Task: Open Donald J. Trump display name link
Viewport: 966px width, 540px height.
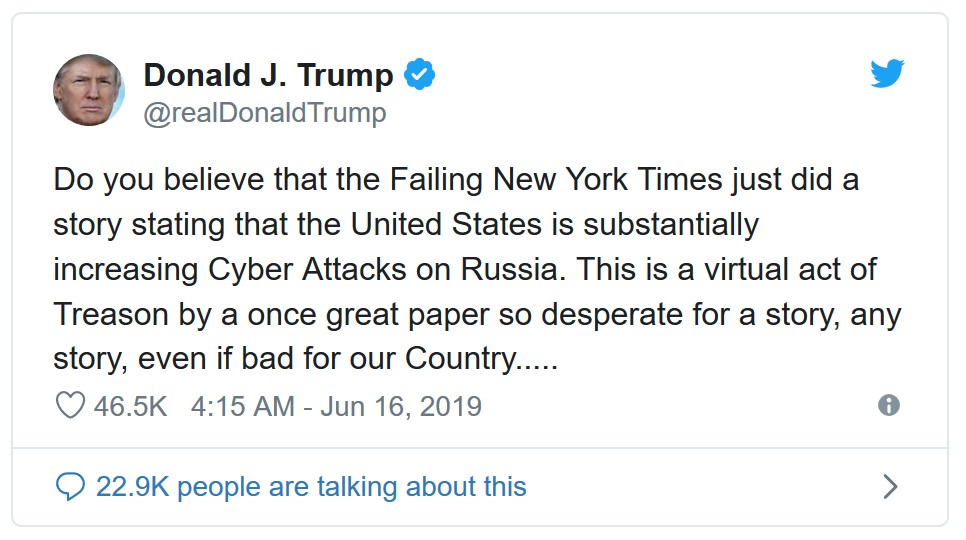Action: [268, 75]
